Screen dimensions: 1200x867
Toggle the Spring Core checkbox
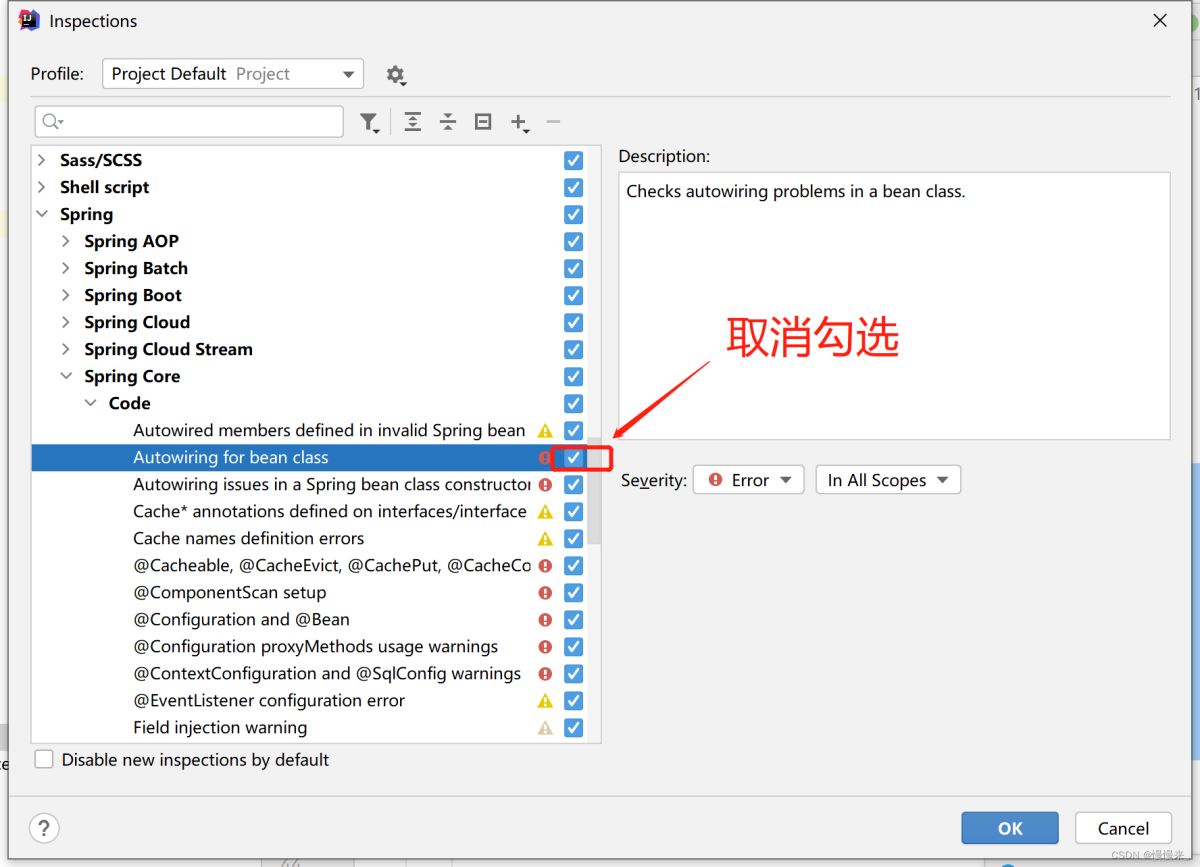click(573, 376)
